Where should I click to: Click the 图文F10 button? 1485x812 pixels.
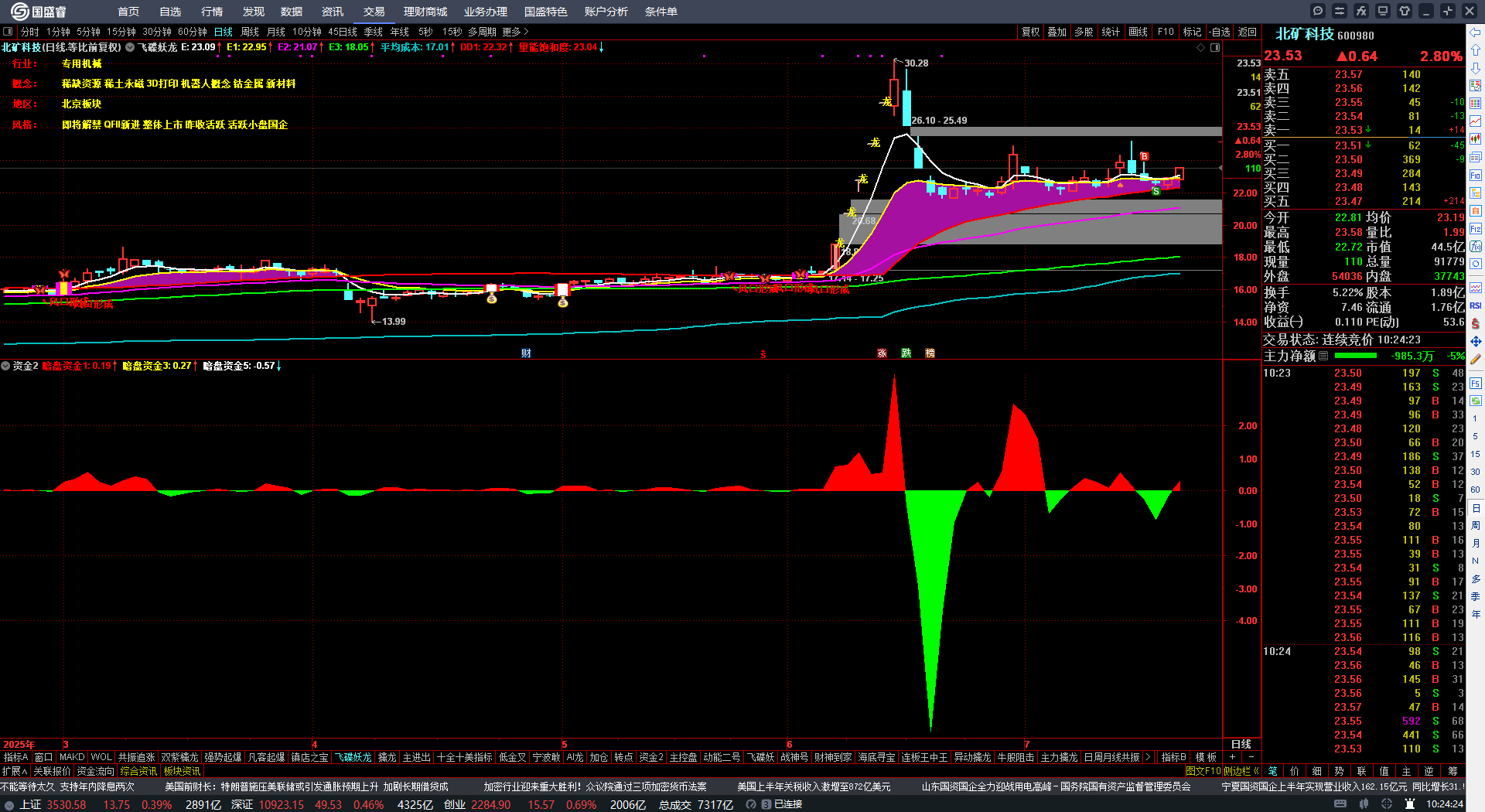click(1203, 771)
